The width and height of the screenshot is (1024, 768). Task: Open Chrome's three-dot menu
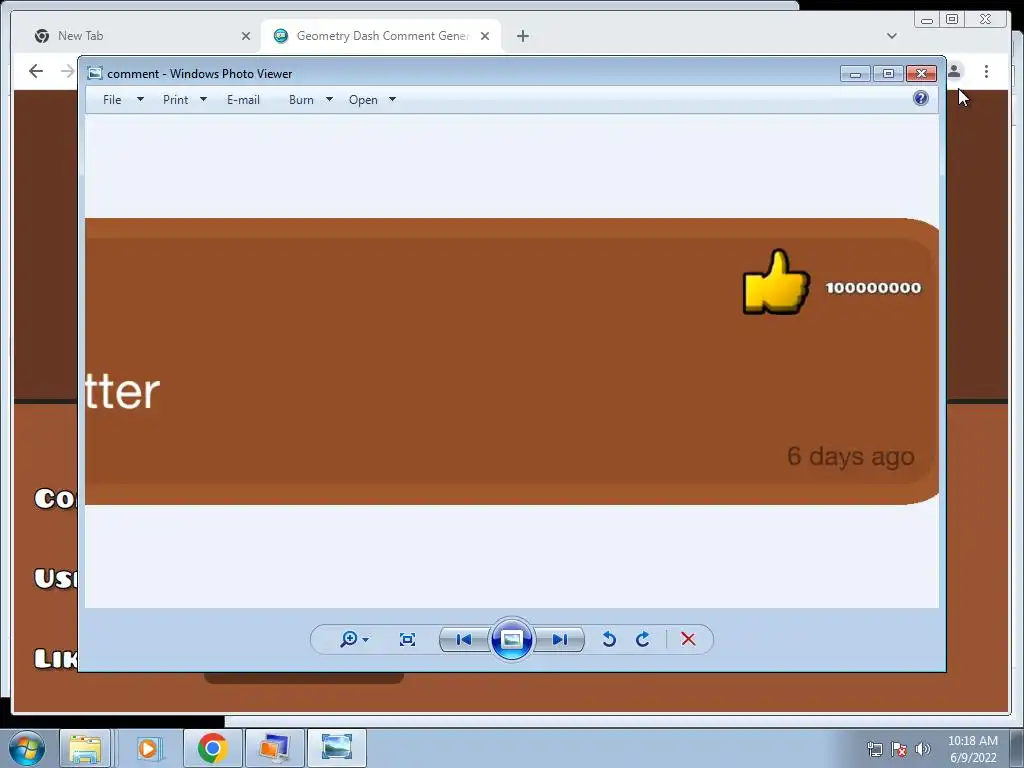[987, 71]
